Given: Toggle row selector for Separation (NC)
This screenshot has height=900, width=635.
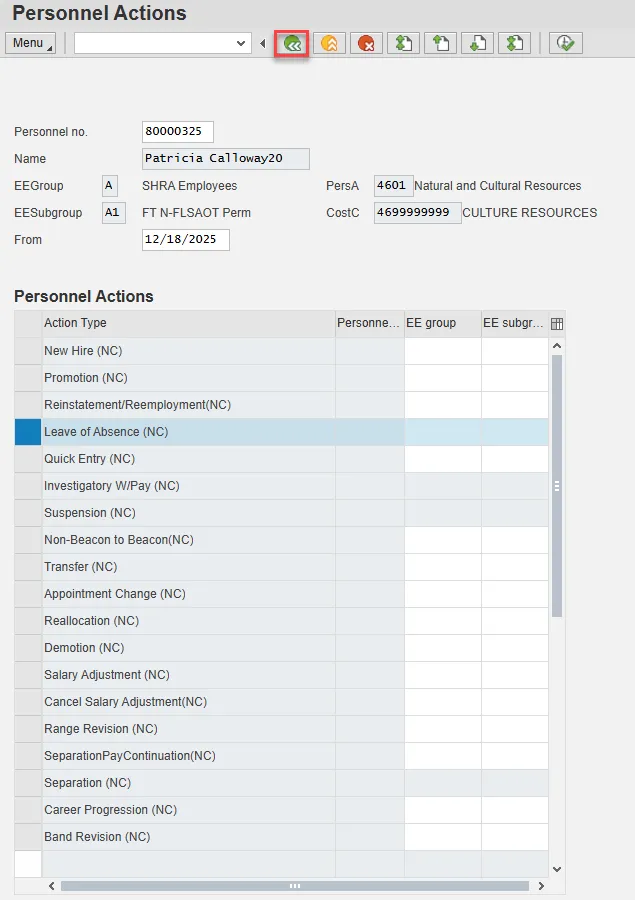Looking at the screenshot, I should pos(28,783).
